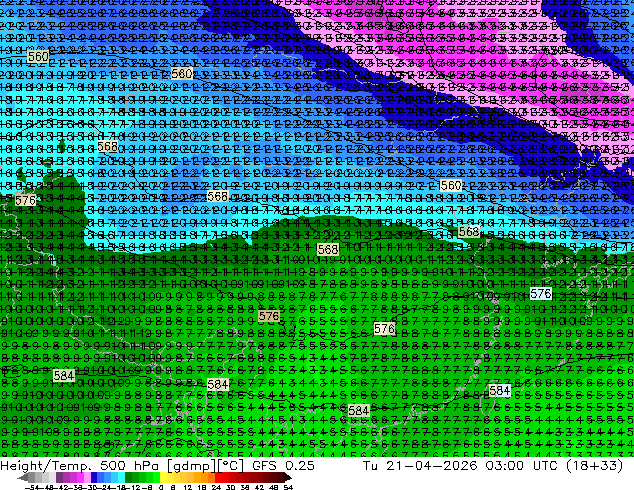
Task: Click the '12' colorbar scale value
Action: coord(187,487)
